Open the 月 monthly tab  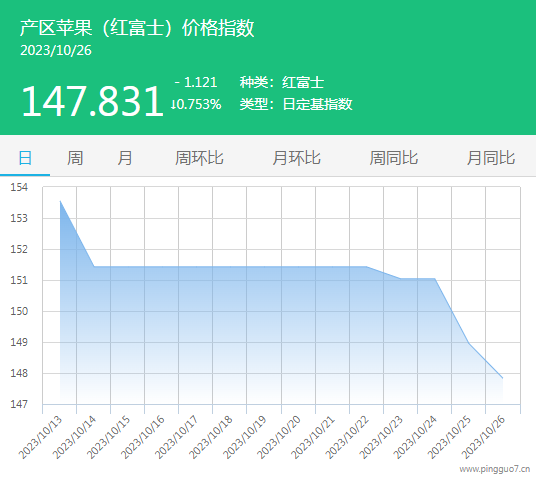[125, 158]
